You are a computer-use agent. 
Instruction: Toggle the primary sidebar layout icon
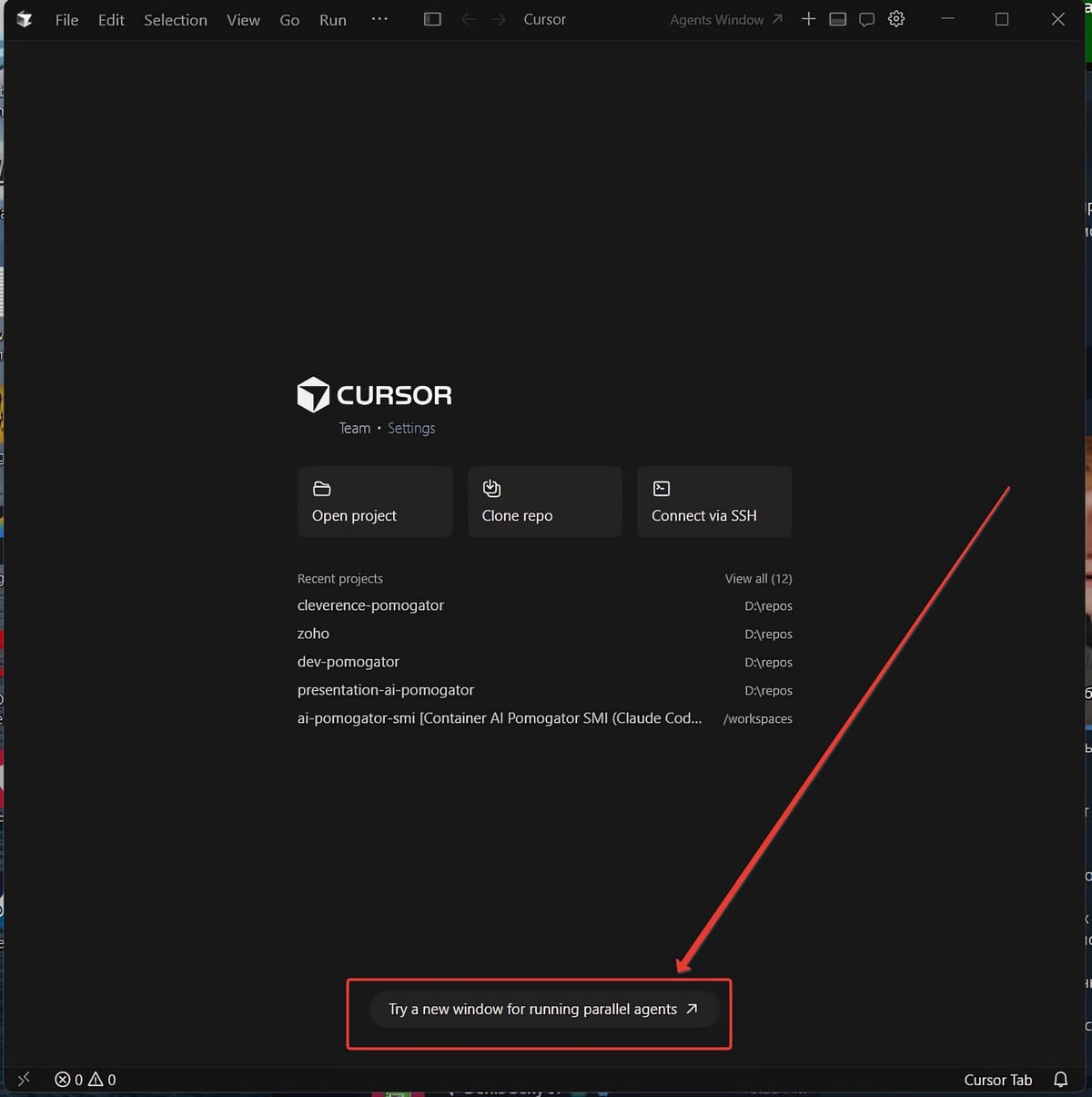click(x=432, y=19)
